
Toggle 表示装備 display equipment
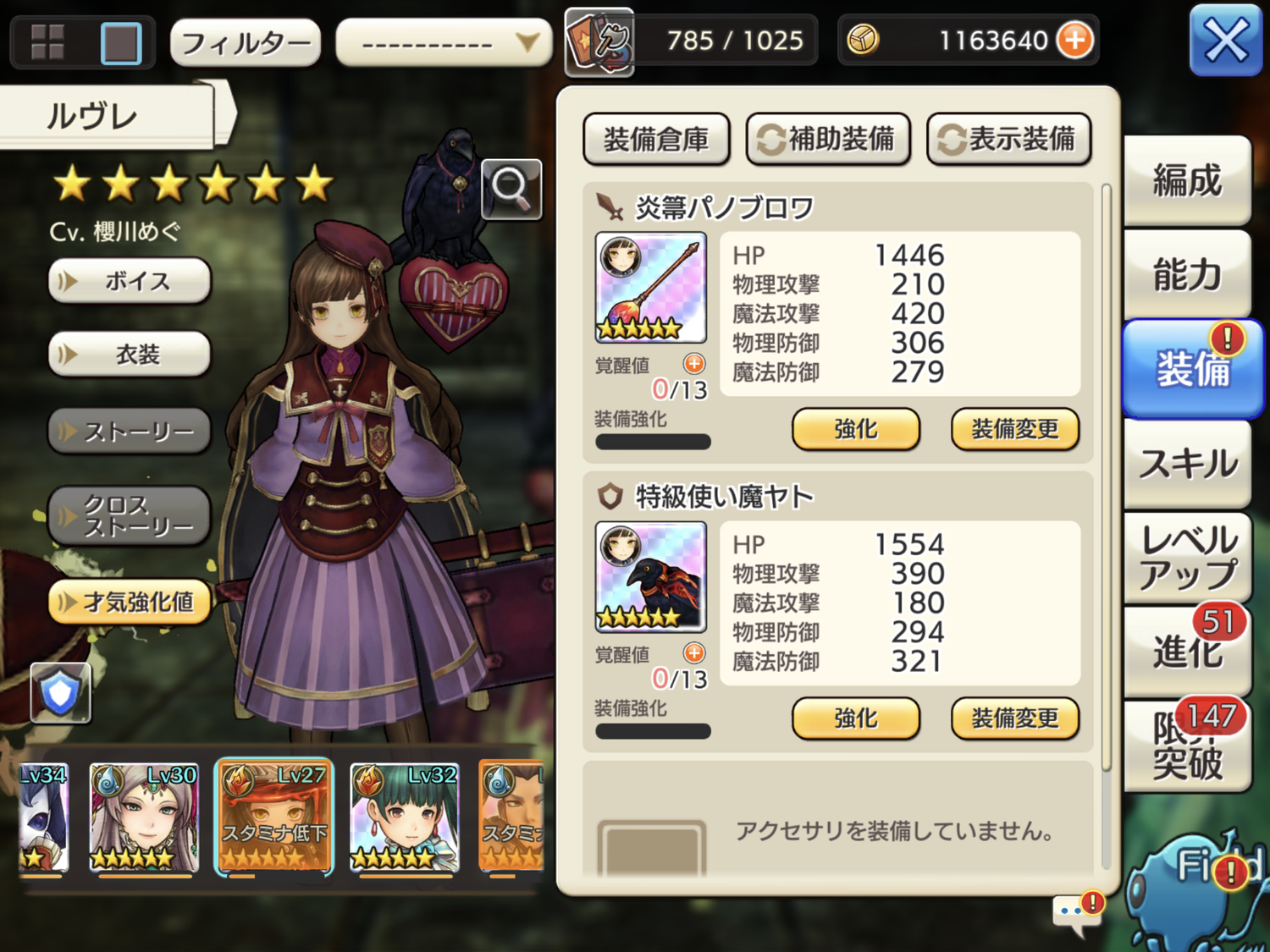pos(1009,139)
